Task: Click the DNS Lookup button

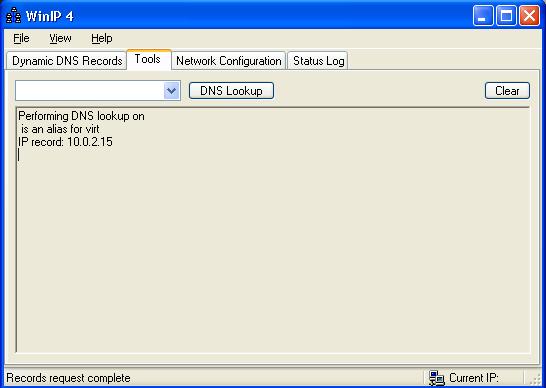Action: [231, 91]
